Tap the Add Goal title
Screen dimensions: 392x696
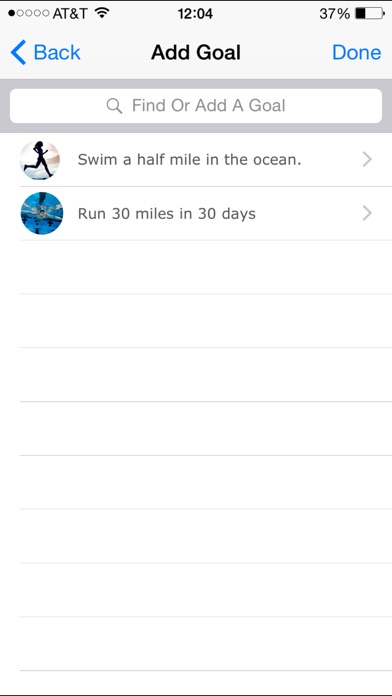[x=196, y=53]
